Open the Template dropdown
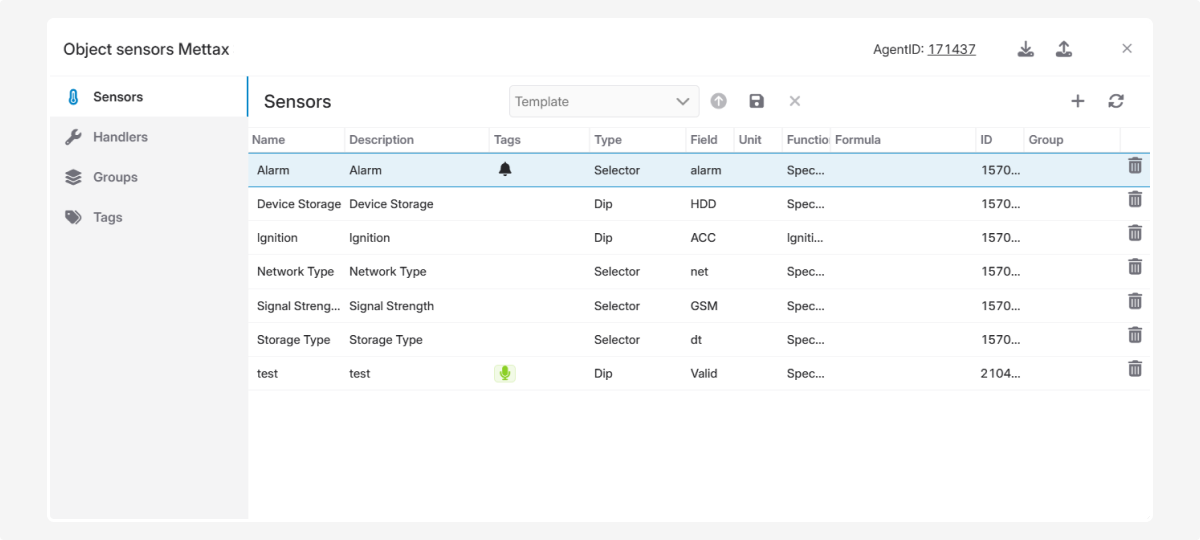The height and width of the screenshot is (540, 1200). (604, 101)
